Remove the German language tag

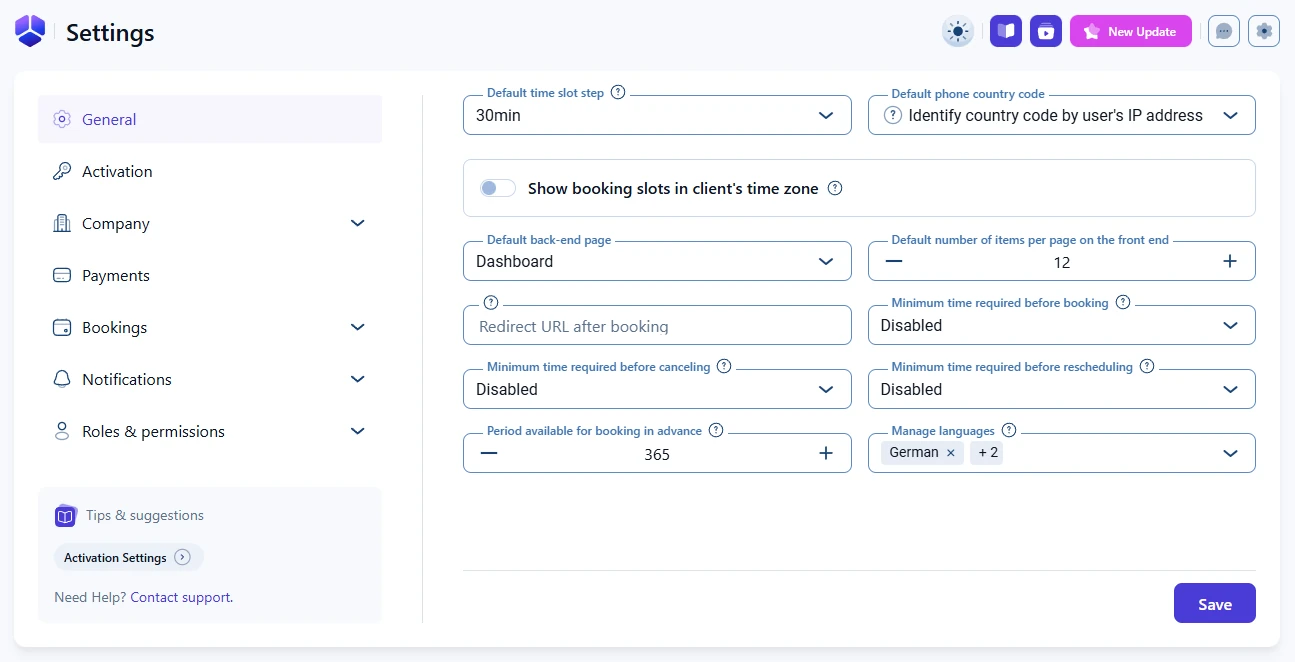pyautogui.click(x=951, y=453)
